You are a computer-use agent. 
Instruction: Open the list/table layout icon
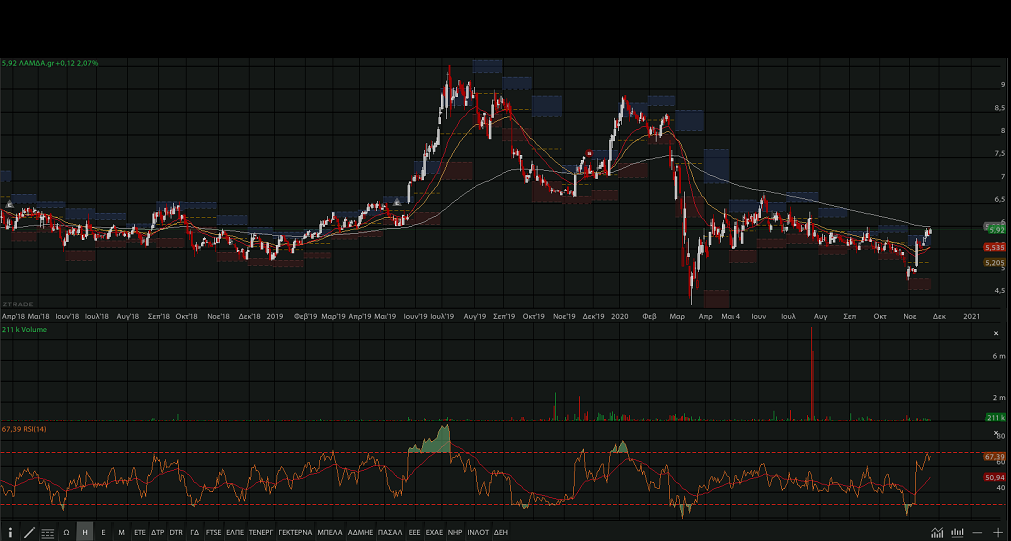click(48, 532)
